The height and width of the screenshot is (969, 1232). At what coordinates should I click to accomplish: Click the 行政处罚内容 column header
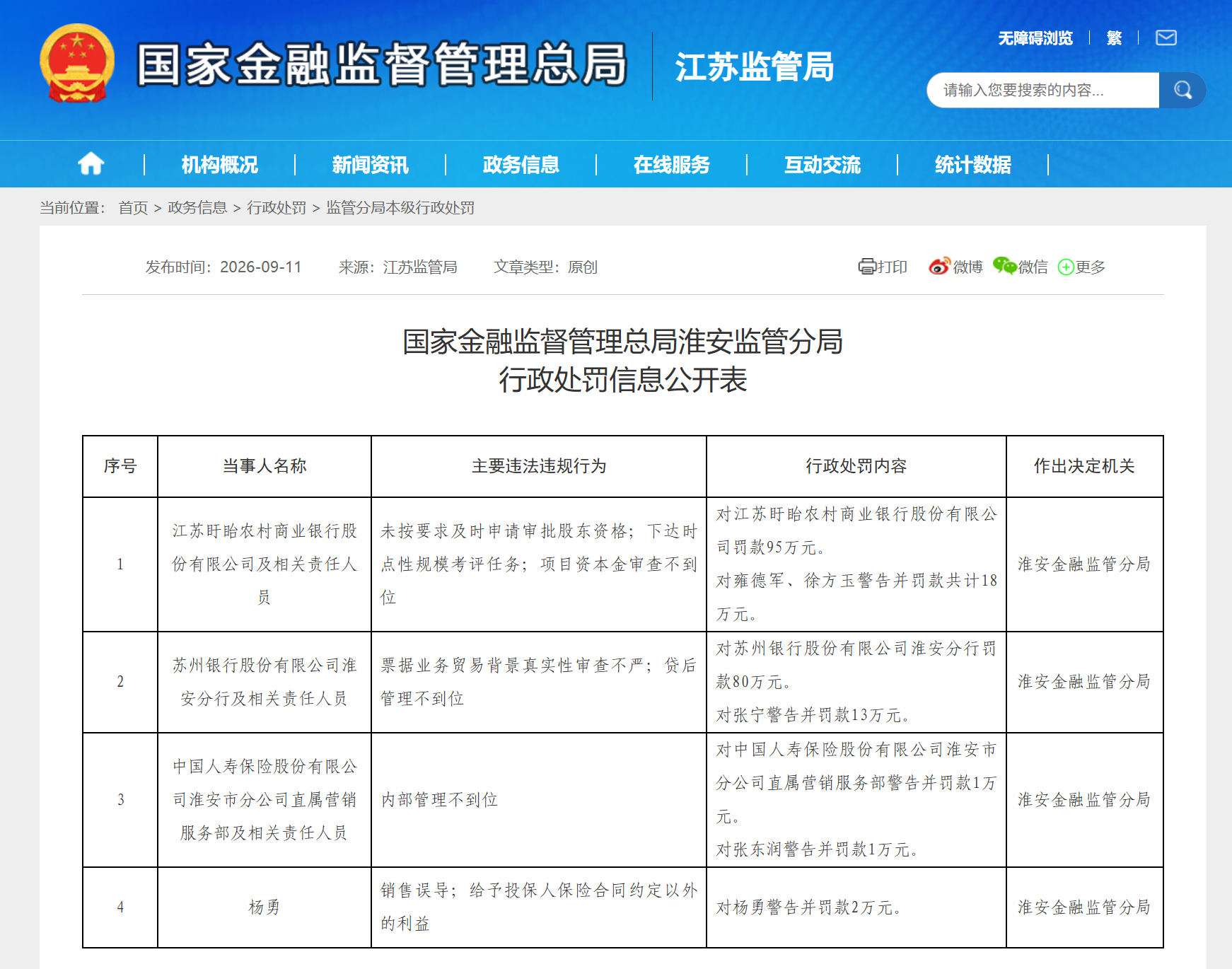click(x=856, y=466)
